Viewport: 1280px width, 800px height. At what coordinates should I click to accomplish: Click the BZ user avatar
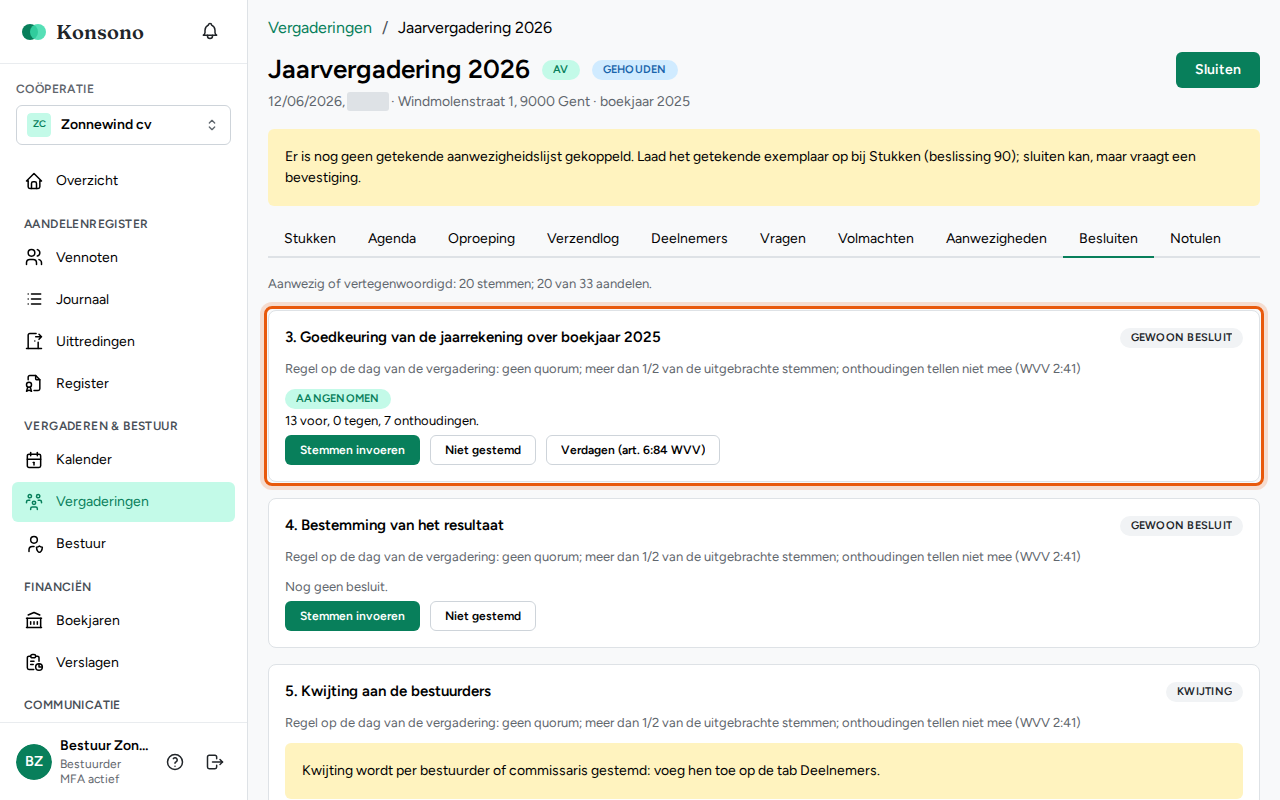(x=34, y=762)
